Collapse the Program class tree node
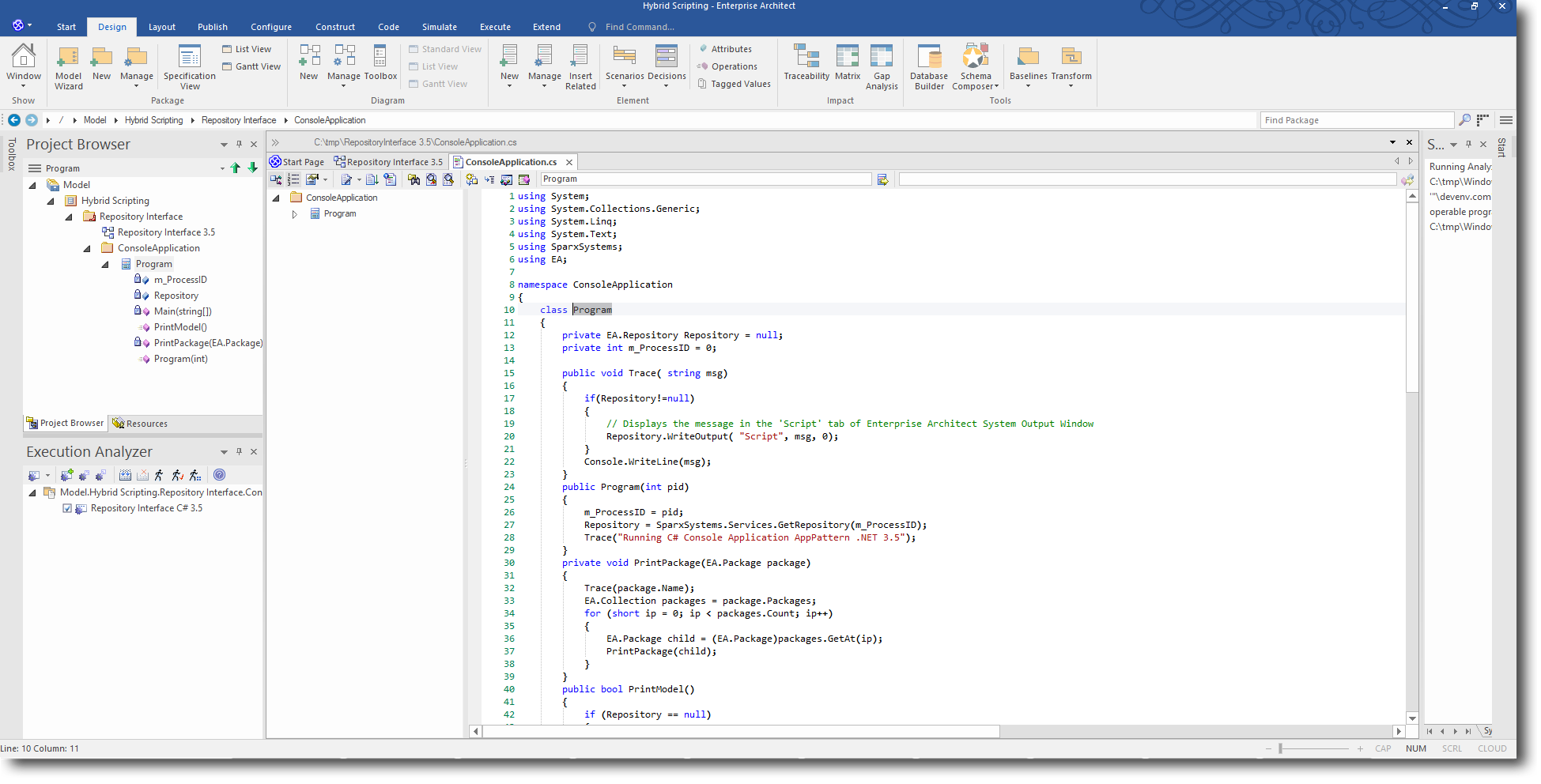The height and width of the screenshot is (784, 1541). 105,264
